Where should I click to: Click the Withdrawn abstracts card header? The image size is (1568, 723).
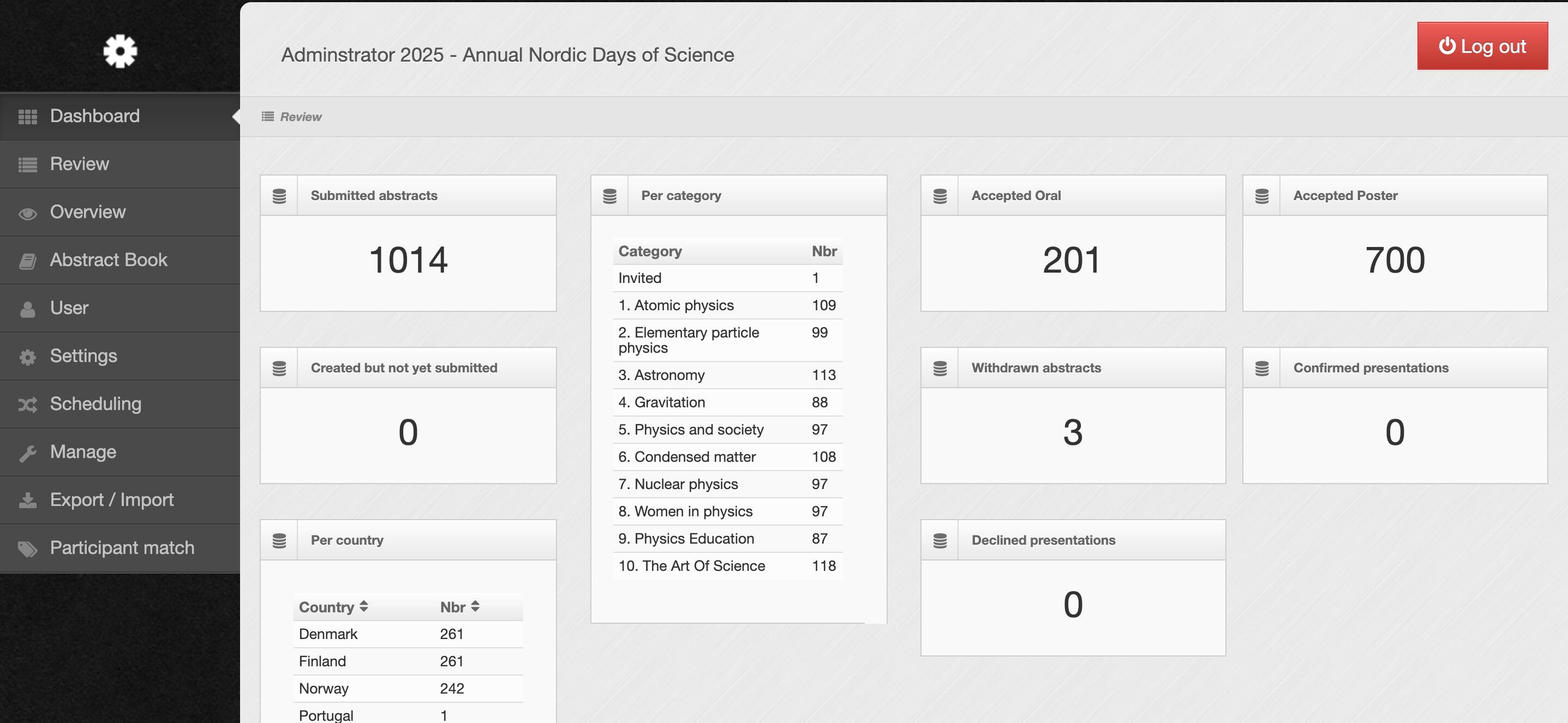tap(1036, 368)
